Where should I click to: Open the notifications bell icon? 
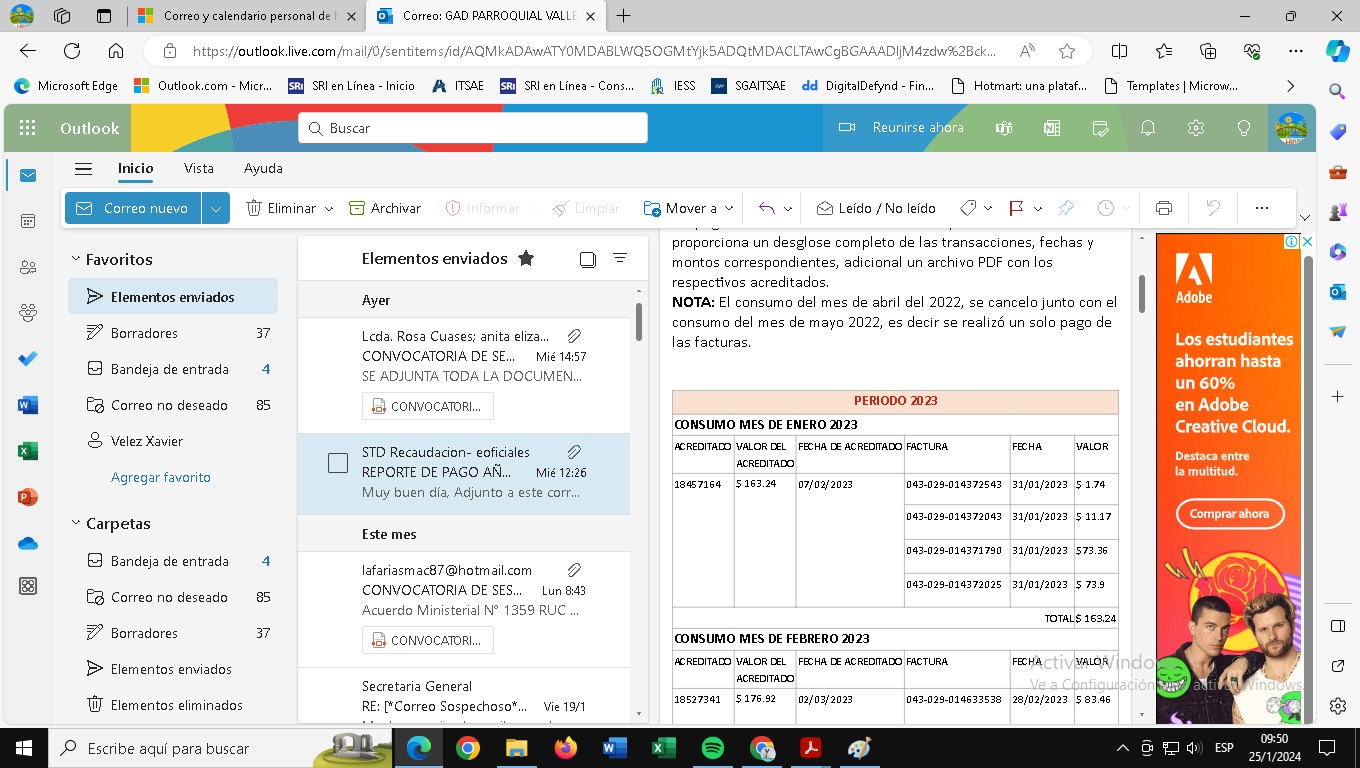coord(1148,128)
